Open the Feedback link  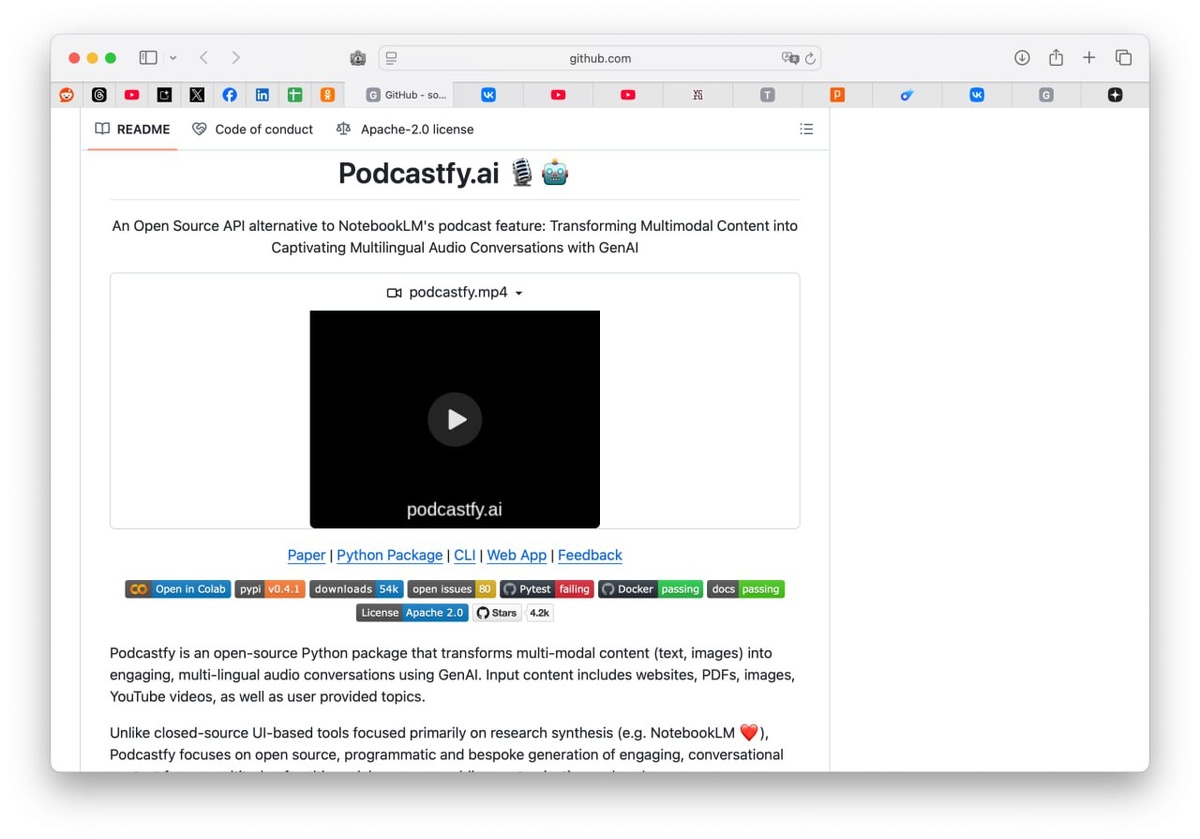click(x=590, y=555)
